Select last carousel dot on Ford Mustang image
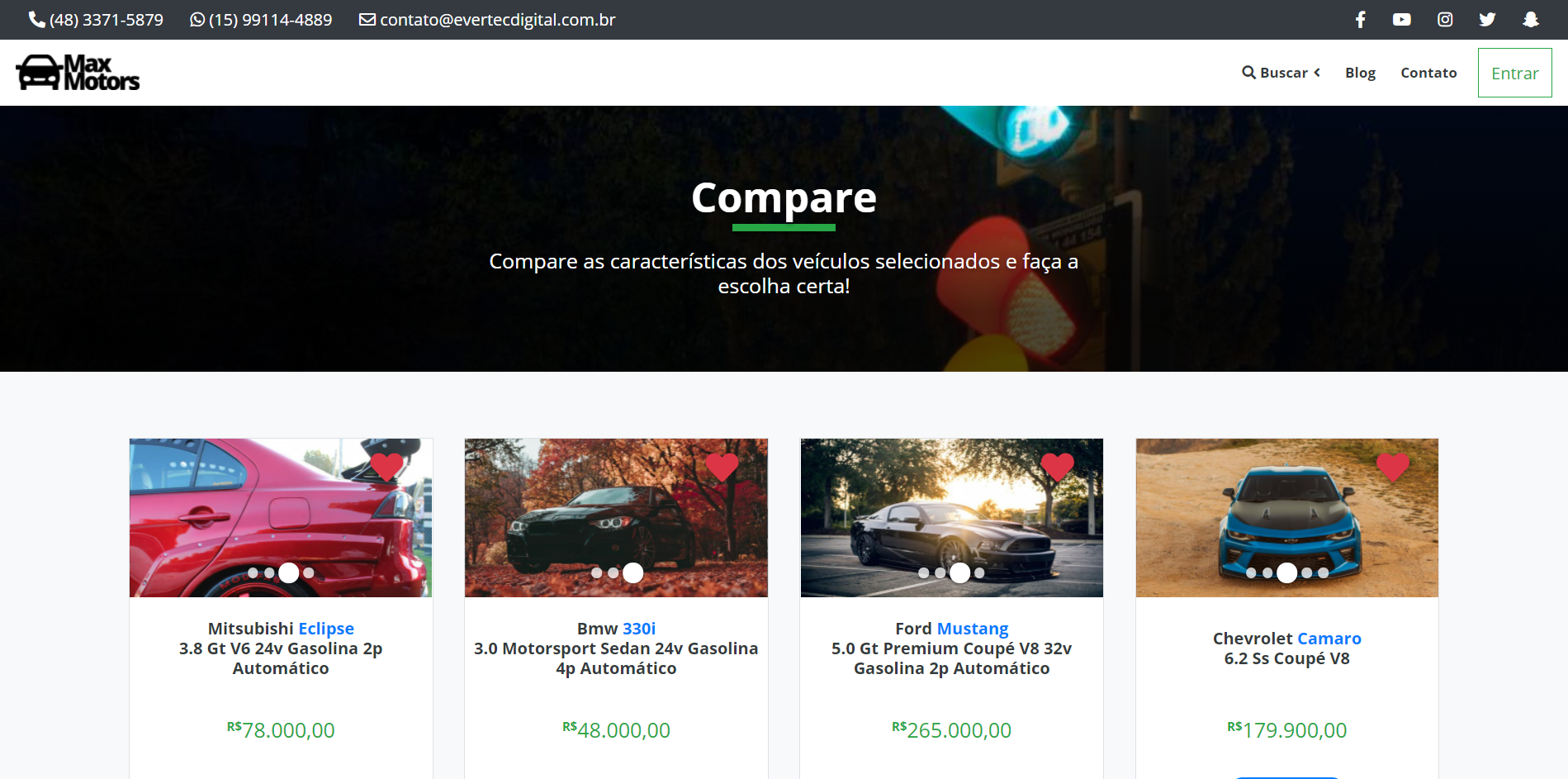 pos(978,572)
